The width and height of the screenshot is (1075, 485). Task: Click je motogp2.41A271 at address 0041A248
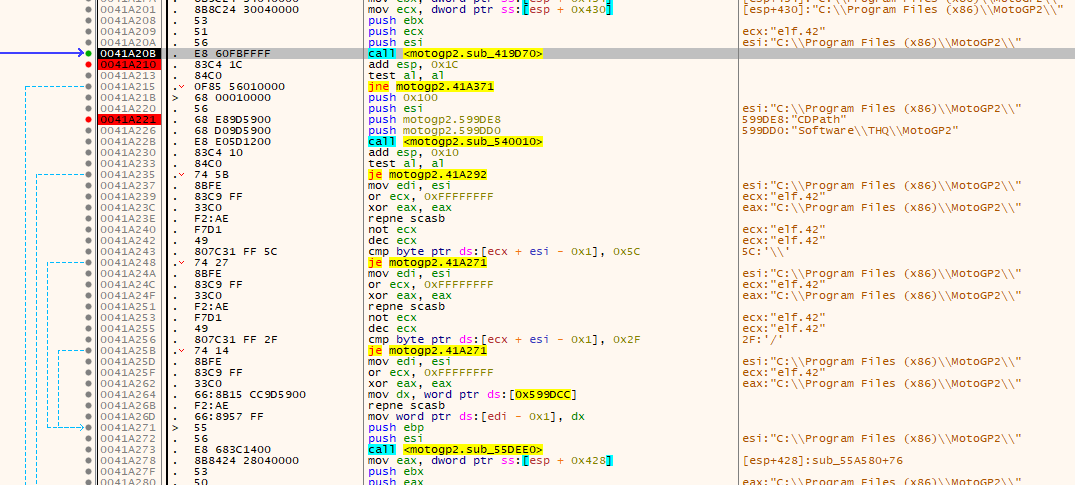[428, 262]
